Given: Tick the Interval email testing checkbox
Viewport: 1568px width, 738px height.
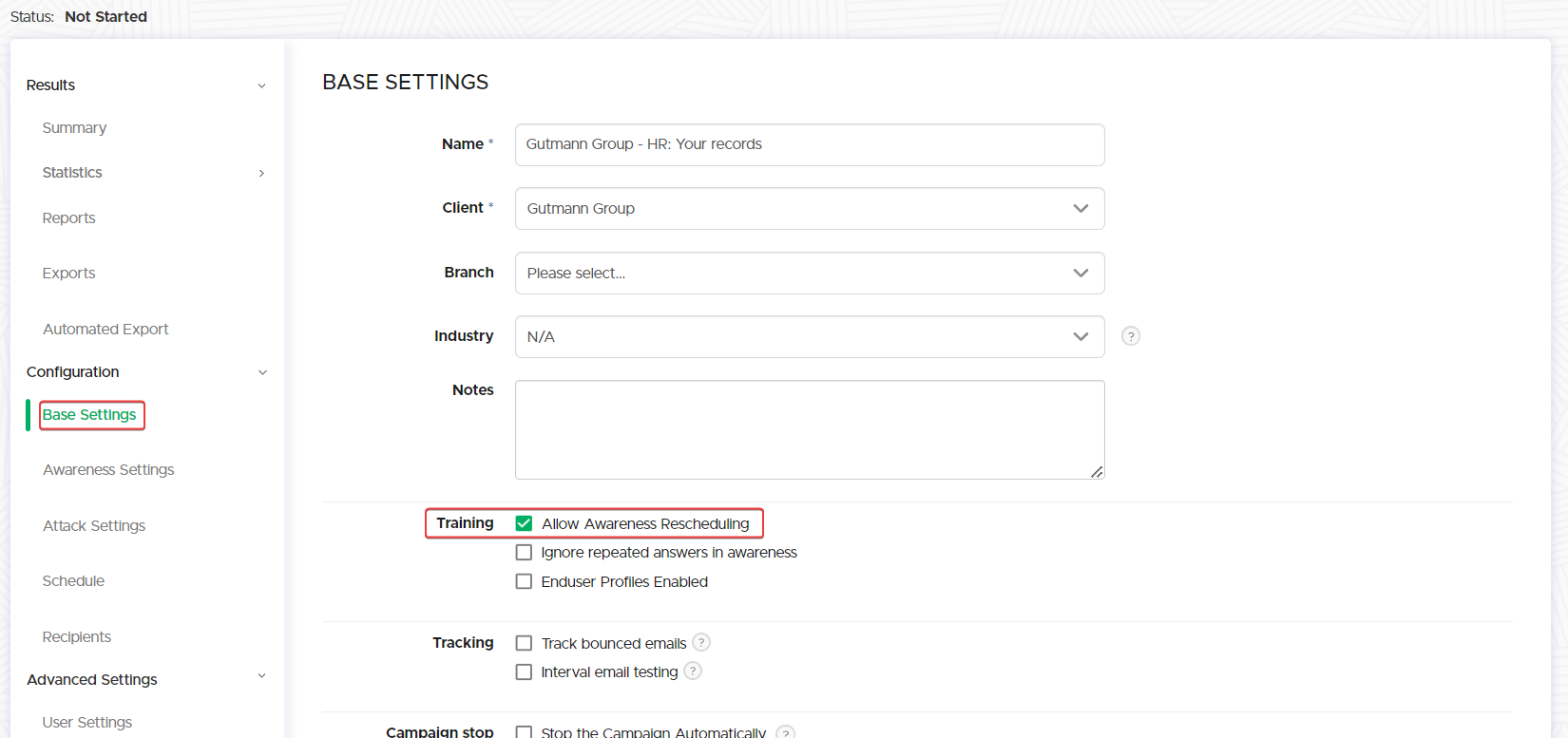Looking at the screenshot, I should [524, 672].
